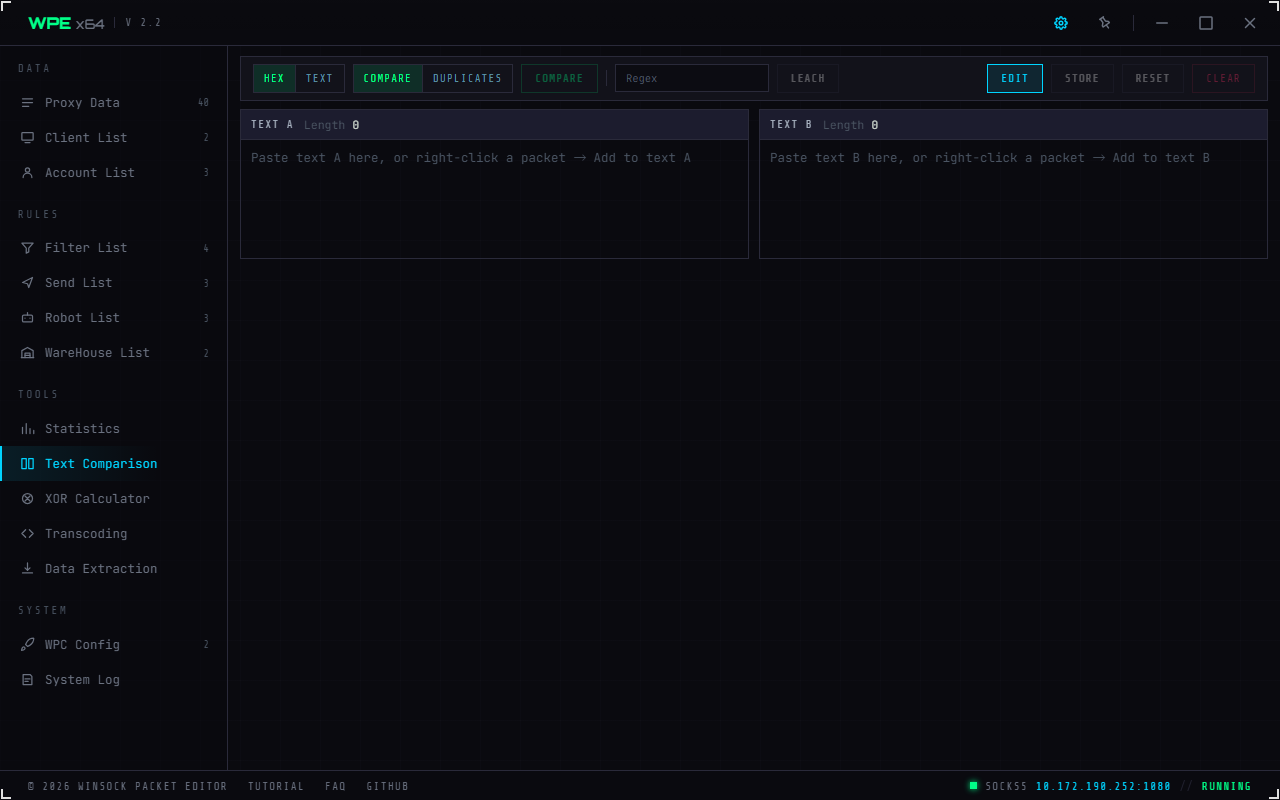Select the COMPARE mode toggle
This screenshot has width=1280, height=800.
click(x=388, y=79)
